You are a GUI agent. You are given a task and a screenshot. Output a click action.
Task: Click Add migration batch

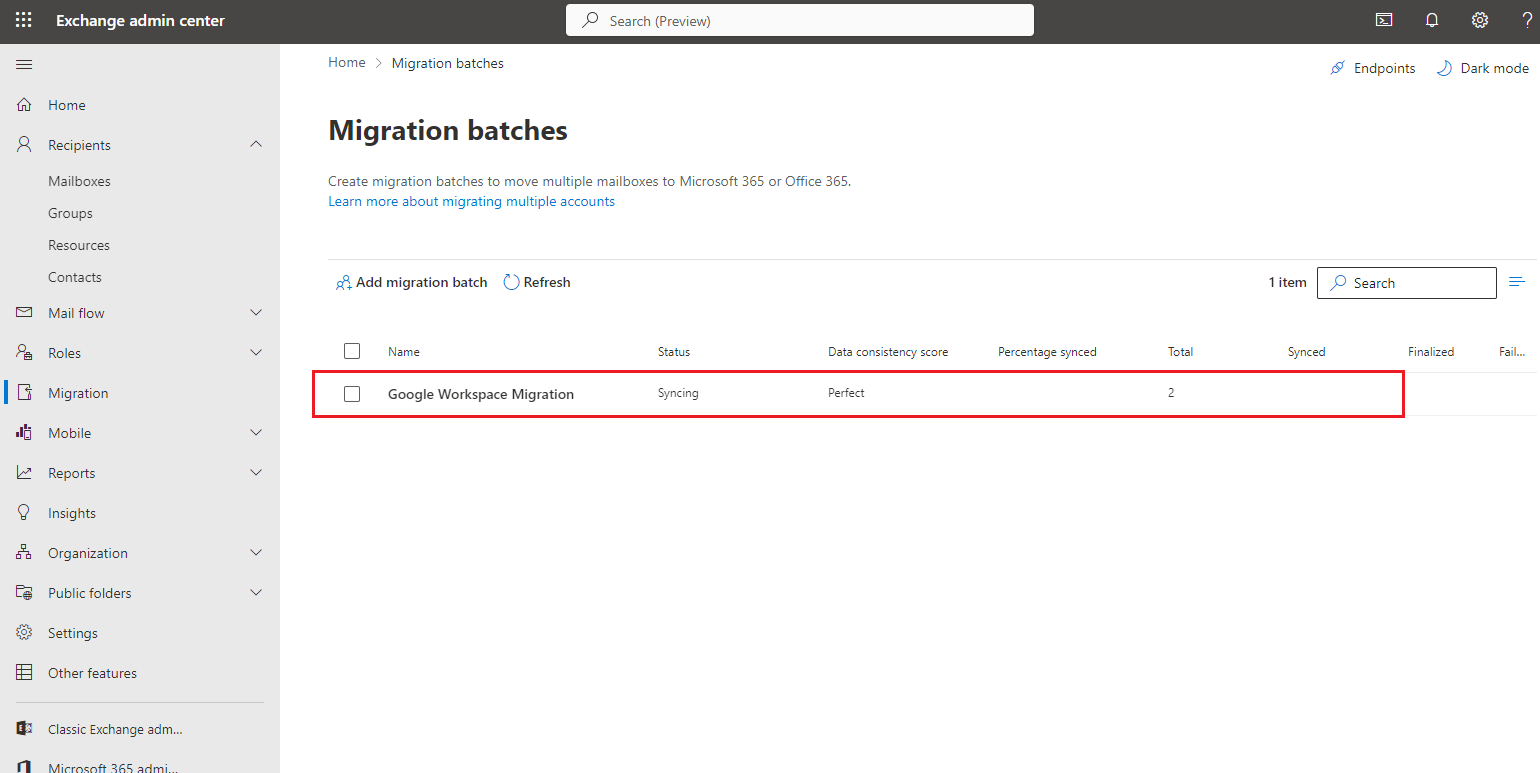411,282
